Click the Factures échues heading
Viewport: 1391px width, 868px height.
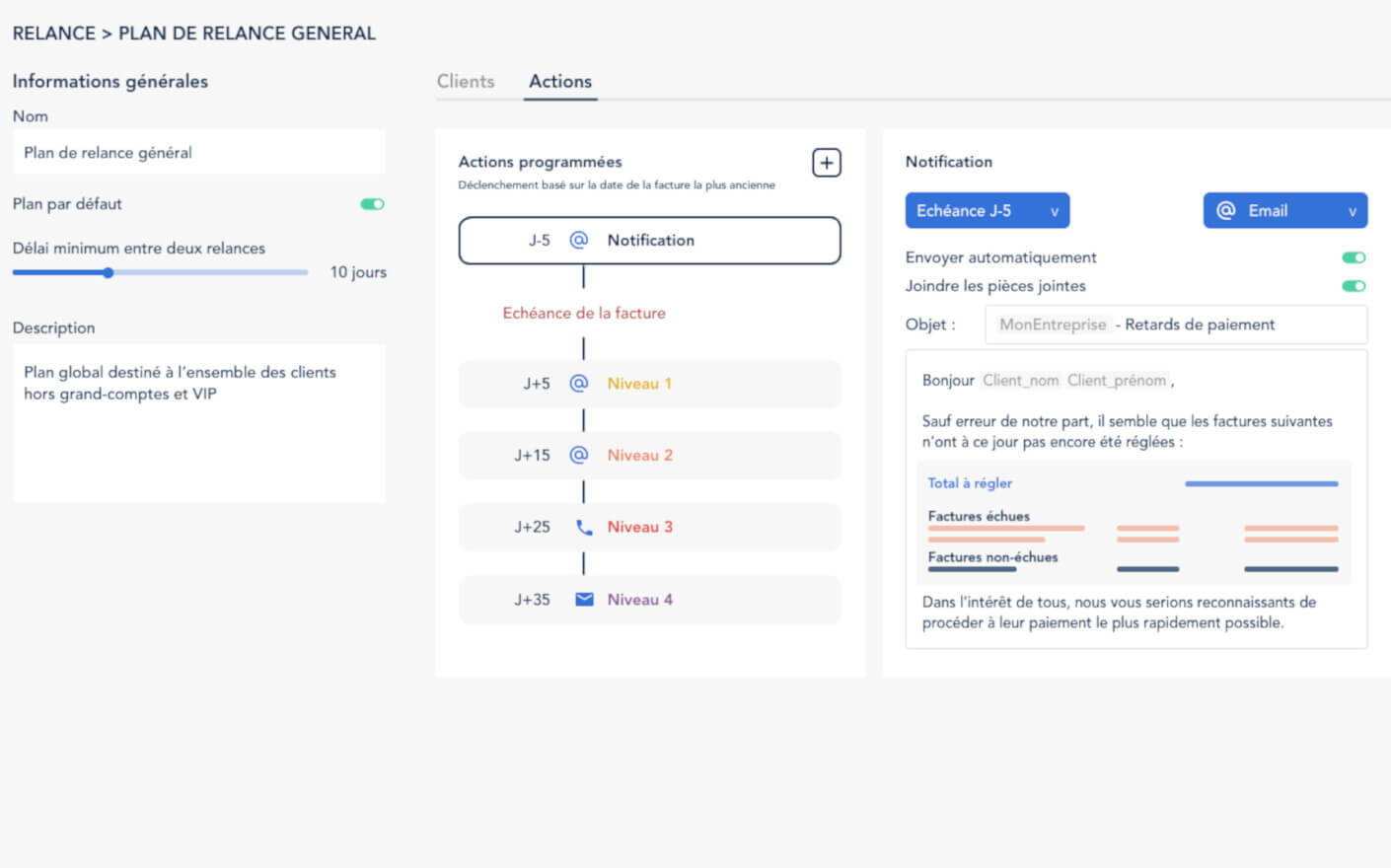coord(979,516)
